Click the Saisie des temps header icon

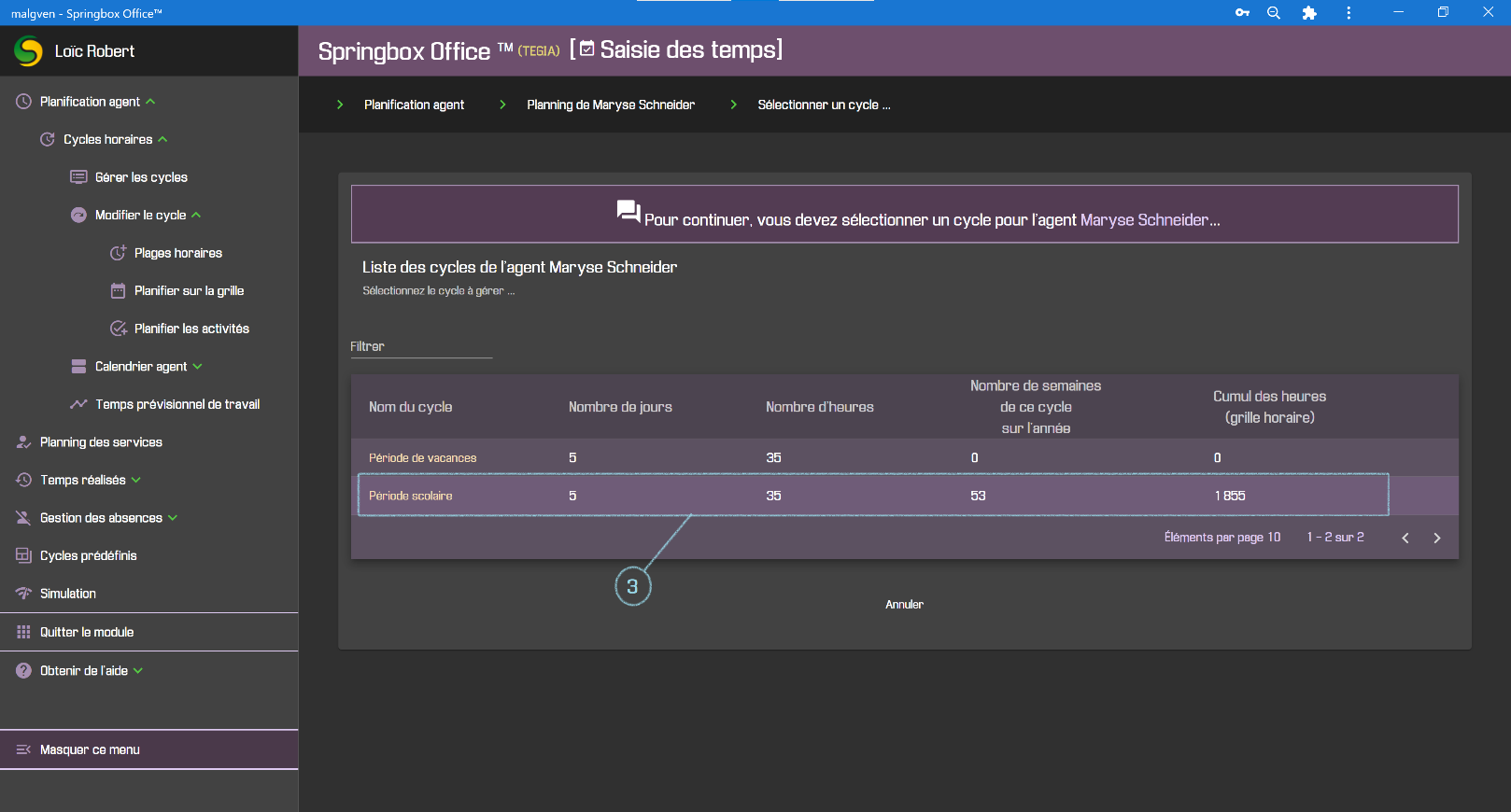tap(587, 49)
